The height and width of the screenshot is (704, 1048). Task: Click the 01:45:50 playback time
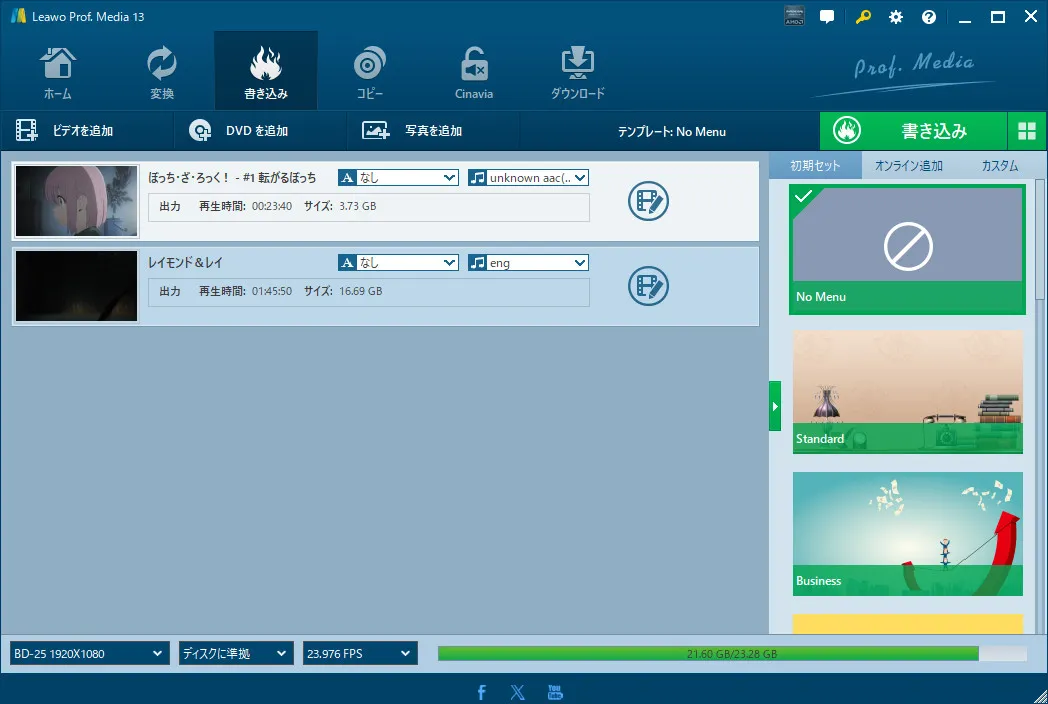(x=271, y=291)
